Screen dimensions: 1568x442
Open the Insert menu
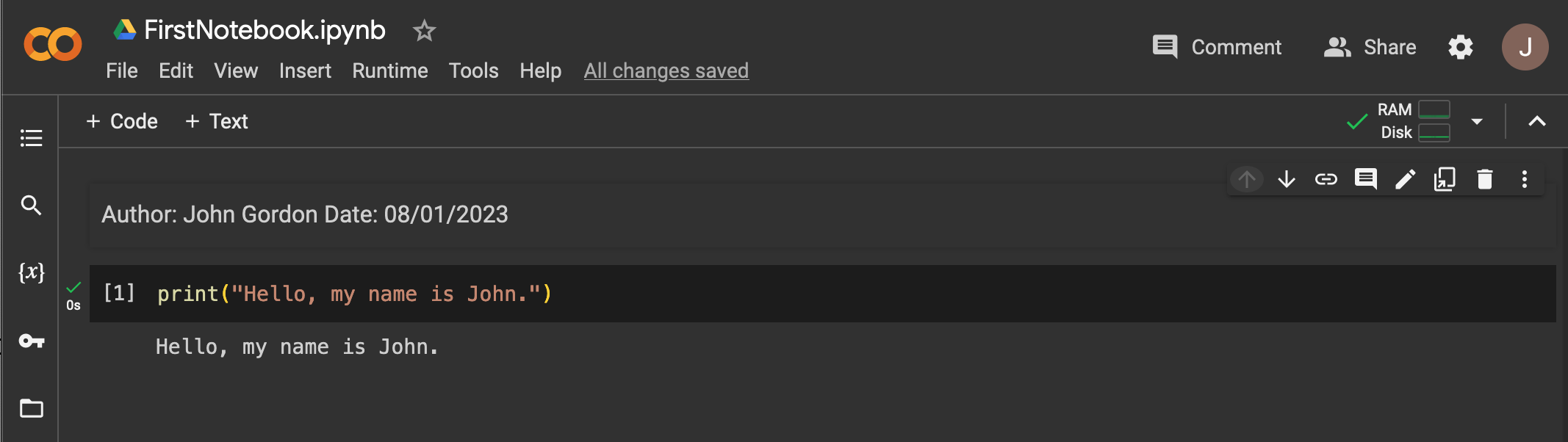[x=305, y=70]
